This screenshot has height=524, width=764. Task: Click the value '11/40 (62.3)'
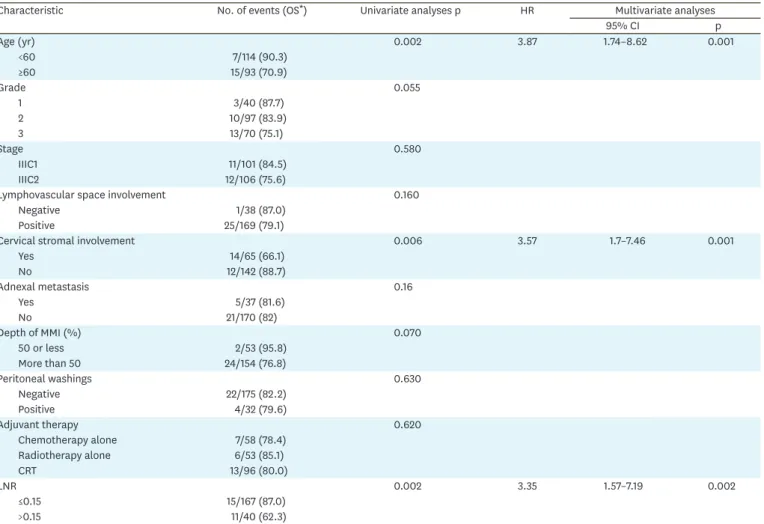click(258, 517)
